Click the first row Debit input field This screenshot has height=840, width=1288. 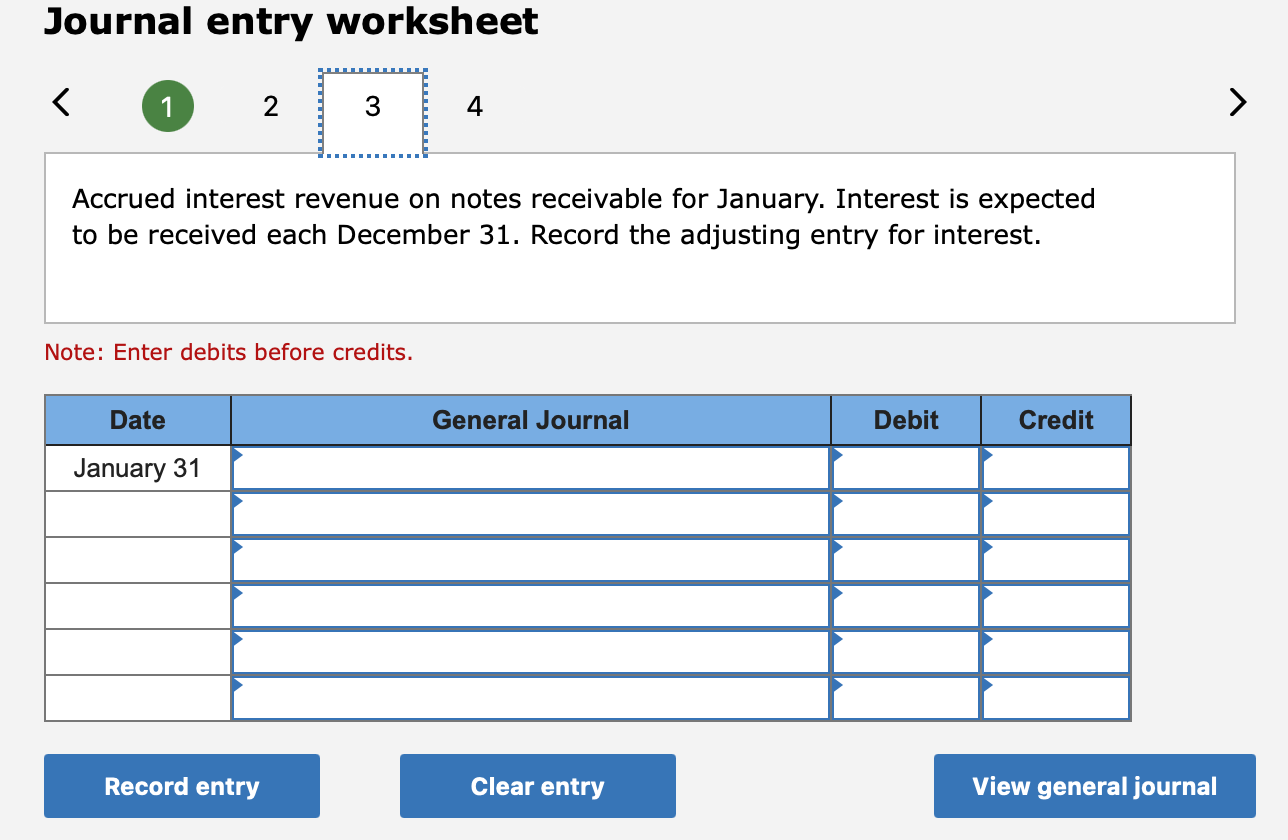(x=905, y=467)
